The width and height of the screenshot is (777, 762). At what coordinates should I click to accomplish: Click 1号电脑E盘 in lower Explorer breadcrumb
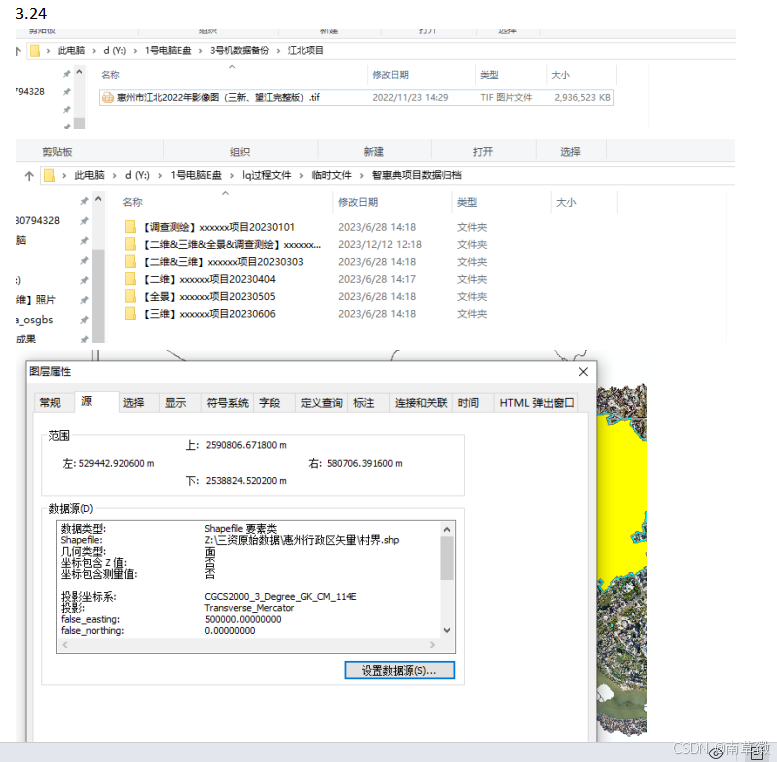pyautogui.click(x=196, y=175)
